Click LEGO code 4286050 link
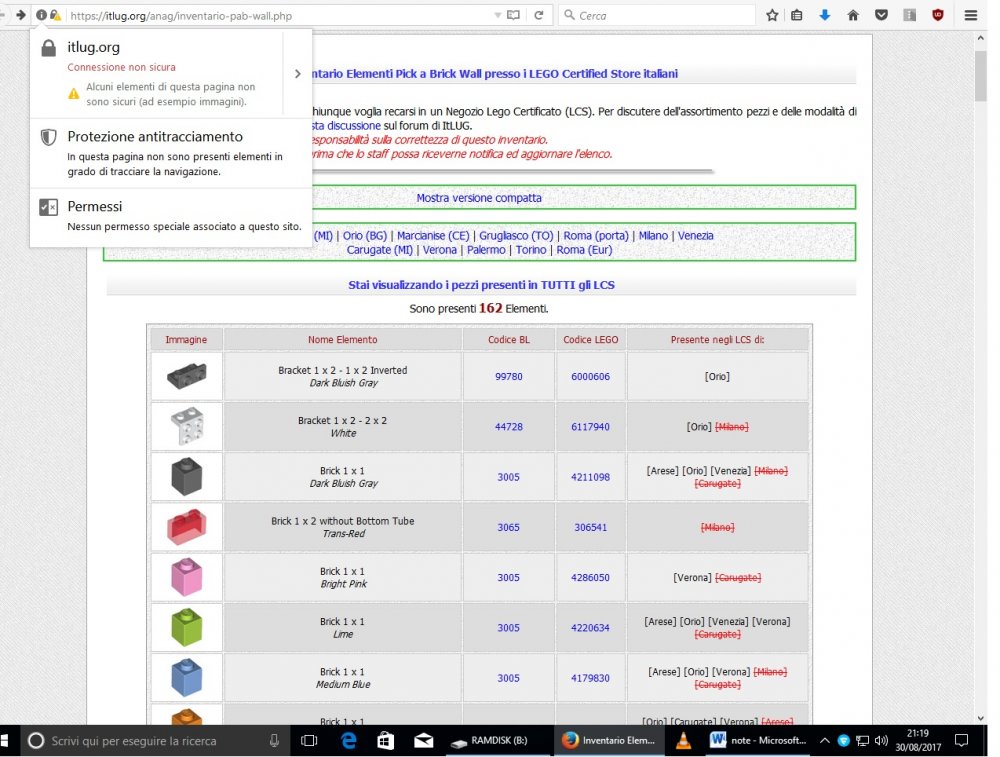The height and width of the screenshot is (757, 1000). 590,578
